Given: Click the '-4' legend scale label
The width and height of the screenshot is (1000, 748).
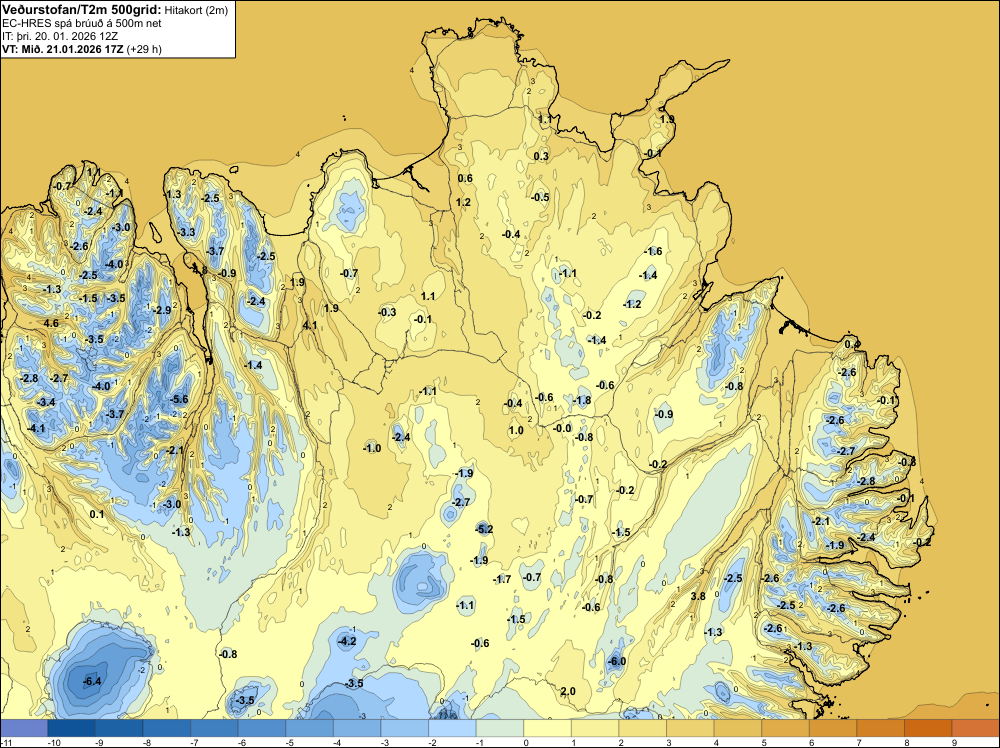Looking at the screenshot, I should coord(339,742).
